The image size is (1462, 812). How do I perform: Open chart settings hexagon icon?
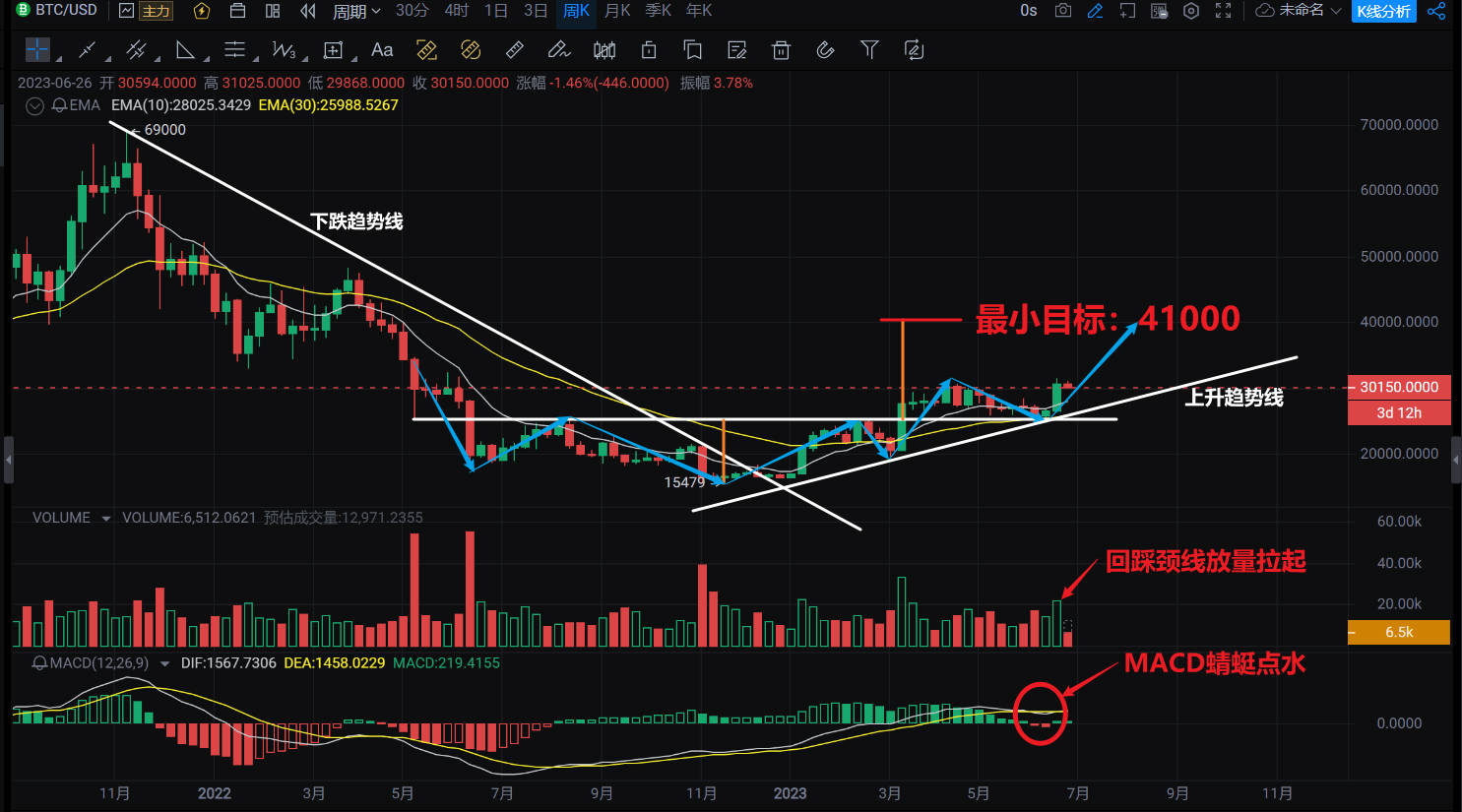point(1191,11)
